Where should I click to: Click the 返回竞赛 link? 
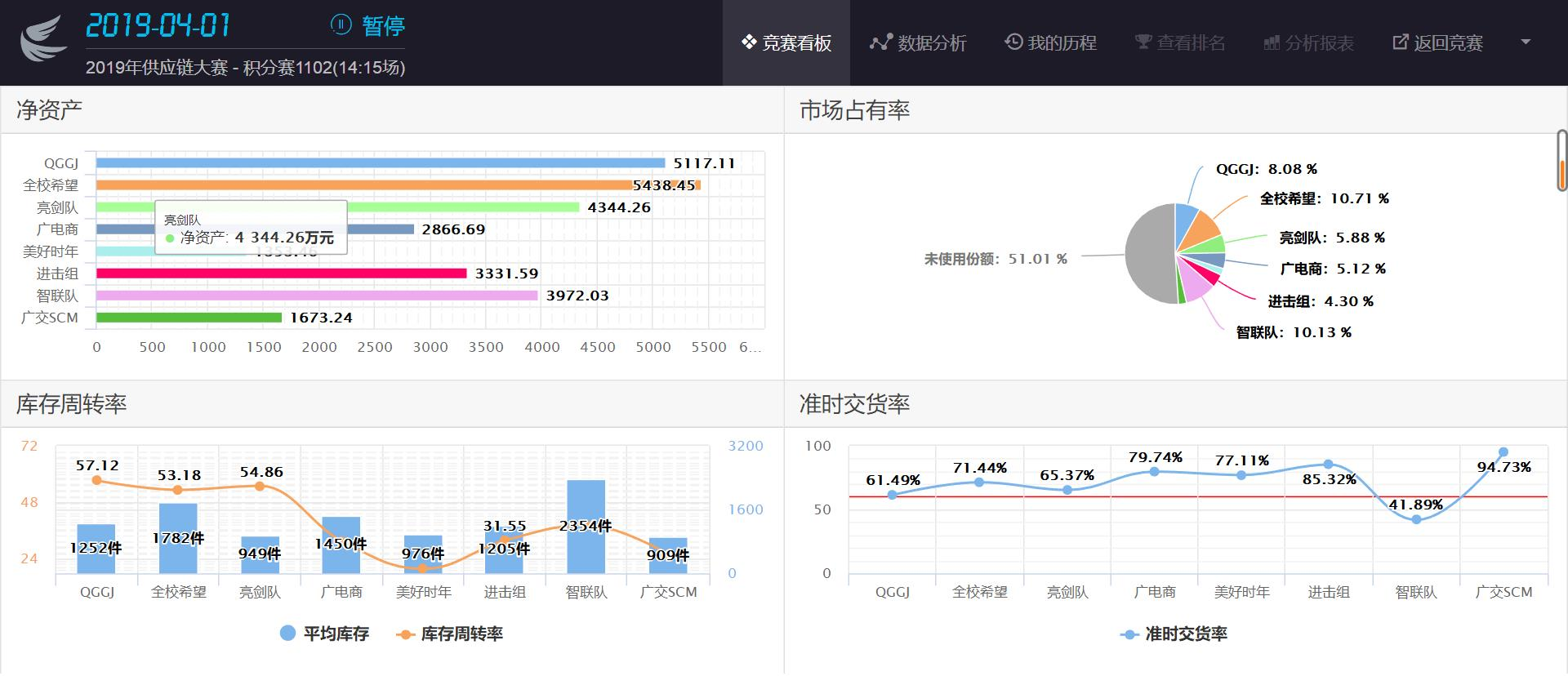(x=1447, y=42)
